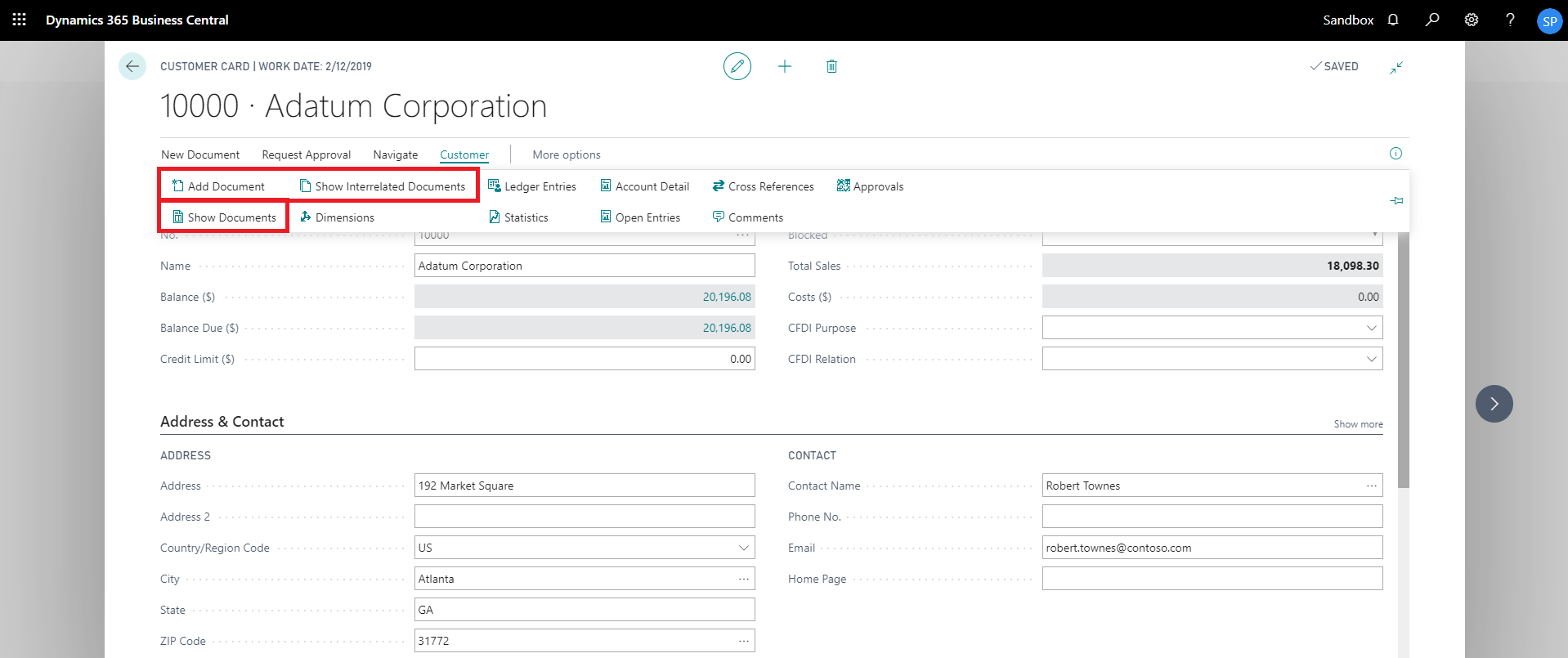Open the notifications bell icon
The width and height of the screenshot is (1568, 658).
[1393, 20]
